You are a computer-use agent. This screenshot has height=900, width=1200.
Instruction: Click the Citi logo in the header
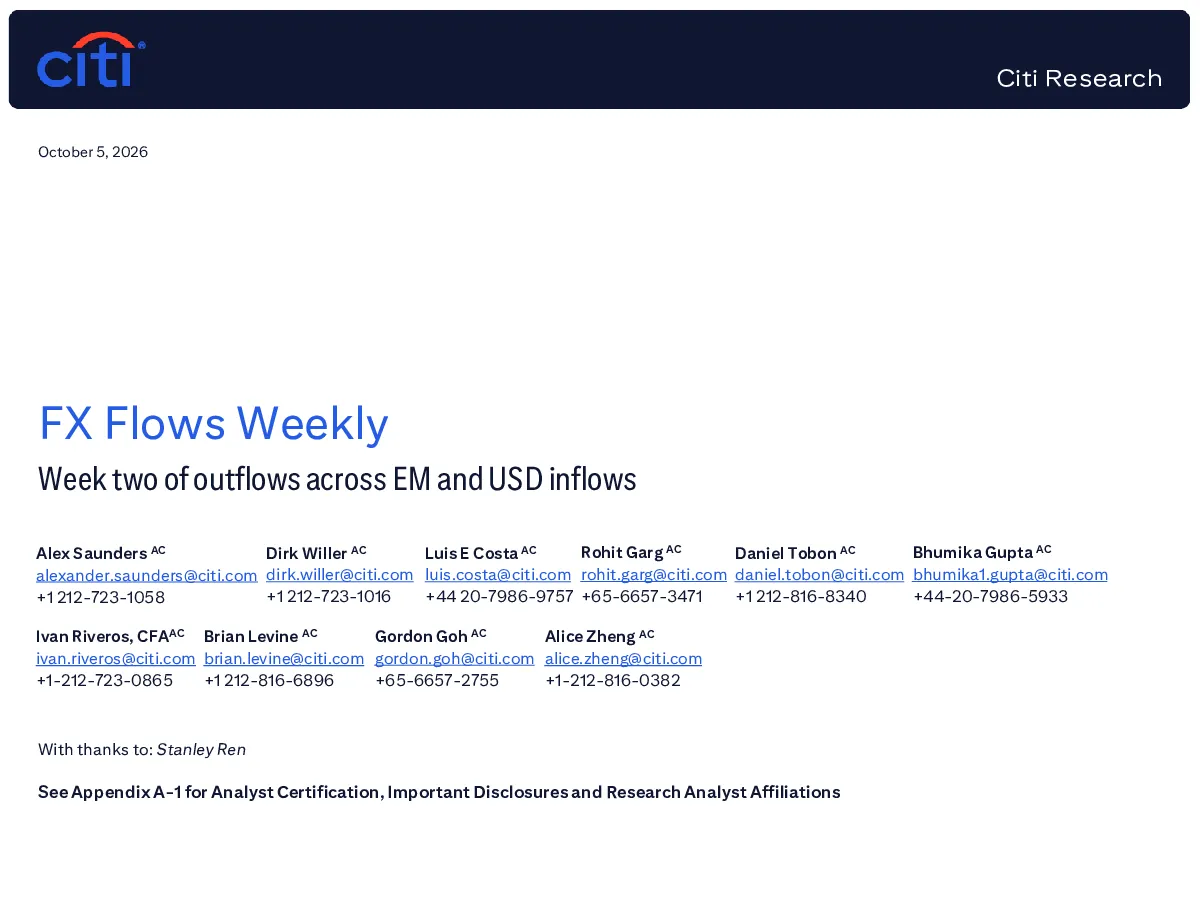[x=91, y=59]
